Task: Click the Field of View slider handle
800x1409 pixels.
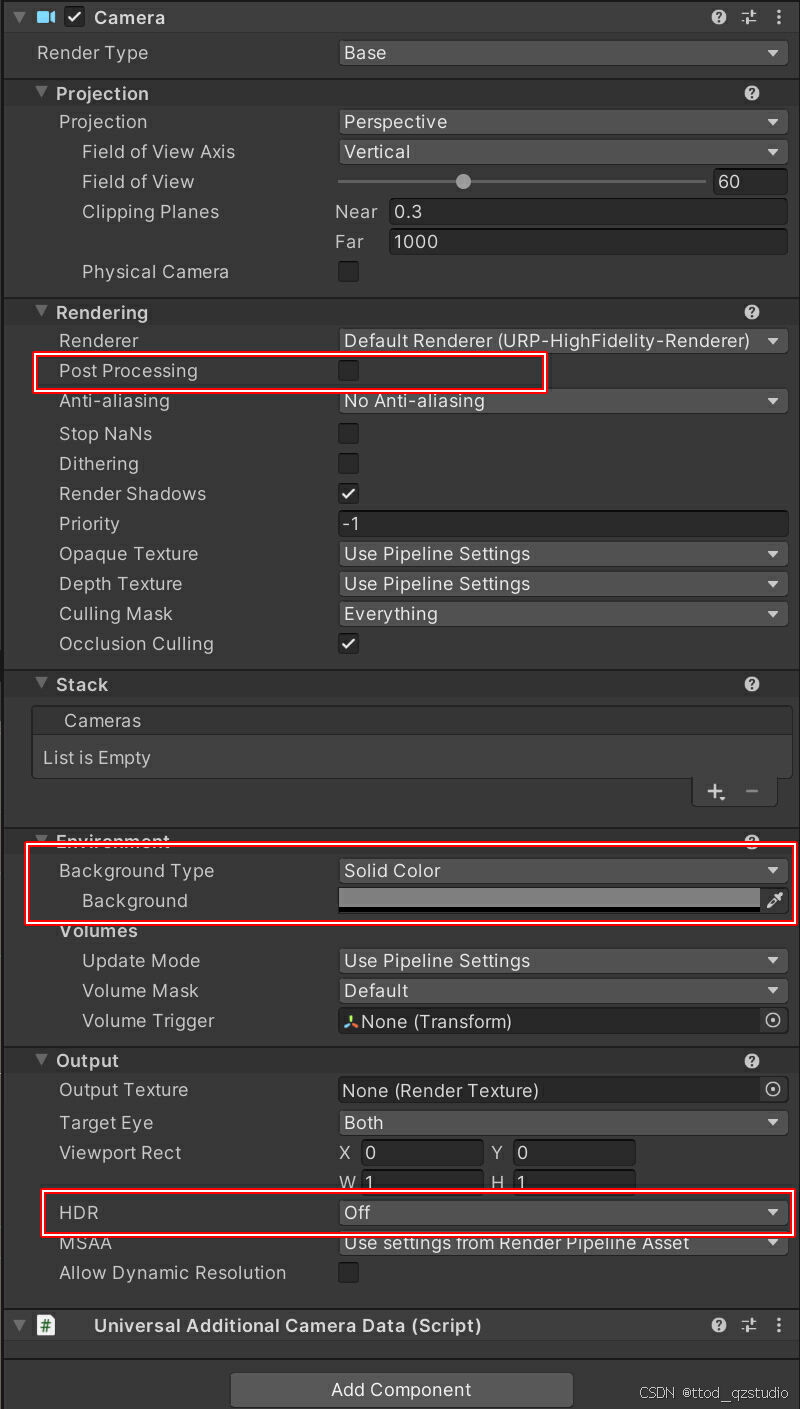Action: pyautogui.click(x=463, y=181)
